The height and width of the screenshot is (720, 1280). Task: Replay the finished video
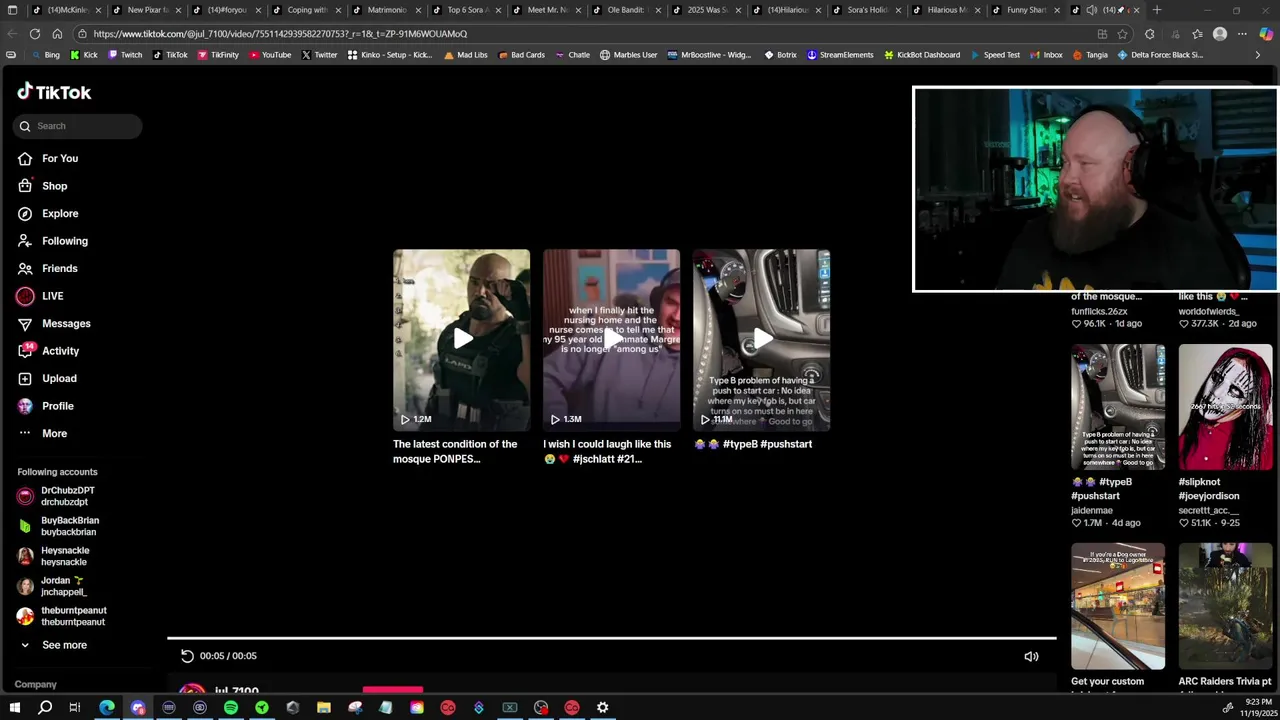(186, 656)
